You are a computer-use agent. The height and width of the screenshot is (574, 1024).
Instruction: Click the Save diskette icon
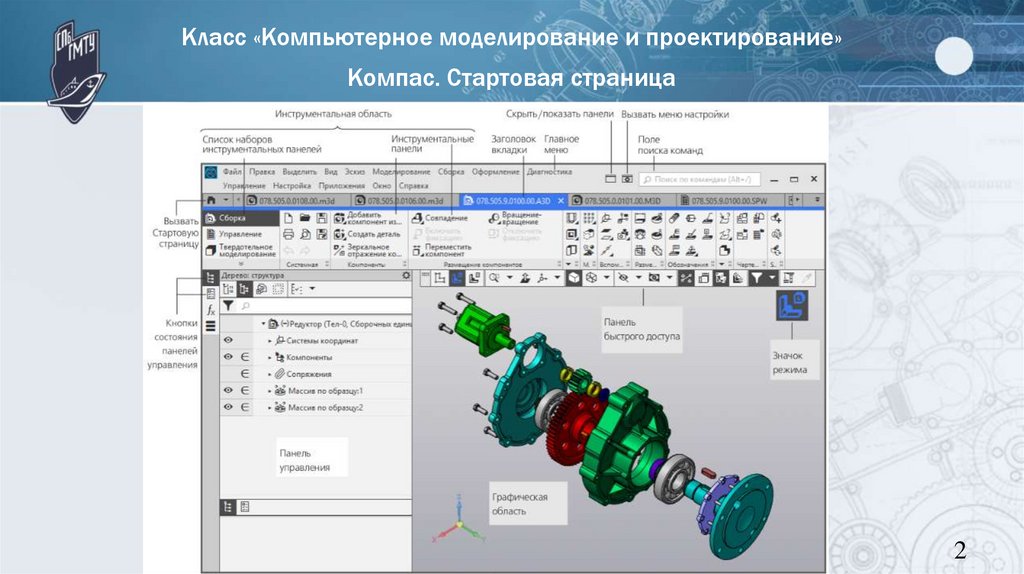point(321,218)
